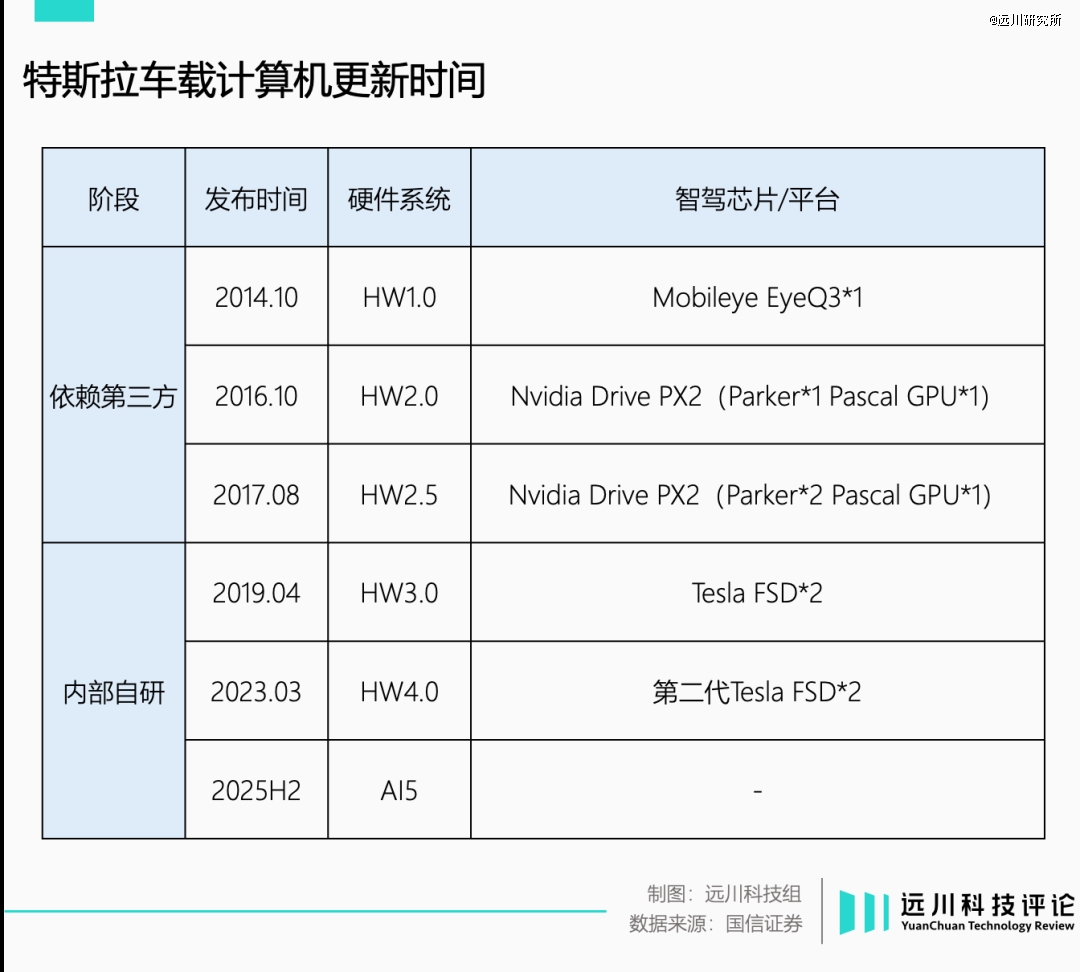Select the HW3.0 hardware cell
Screen dimensions: 1080x972
click(x=399, y=592)
